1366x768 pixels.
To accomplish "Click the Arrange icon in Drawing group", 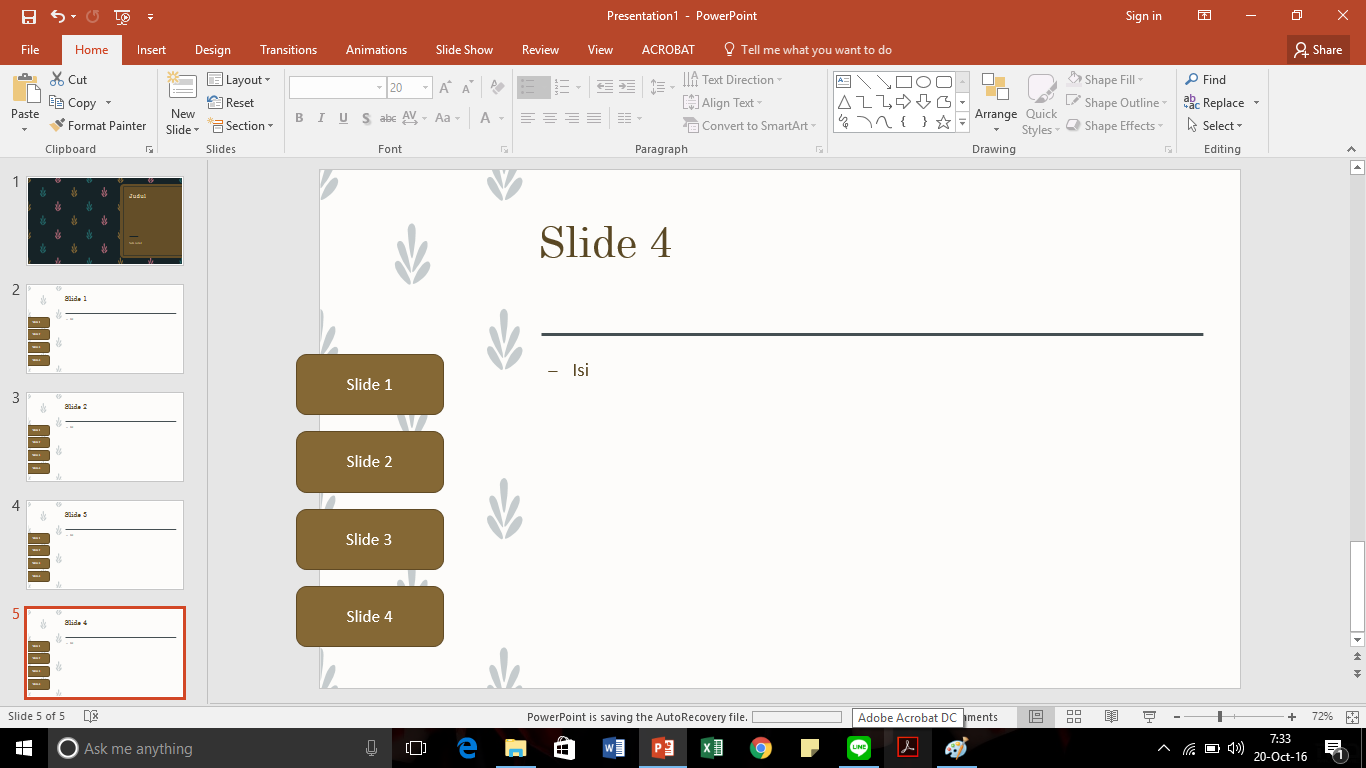I will pyautogui.click(x=995, y=102).
